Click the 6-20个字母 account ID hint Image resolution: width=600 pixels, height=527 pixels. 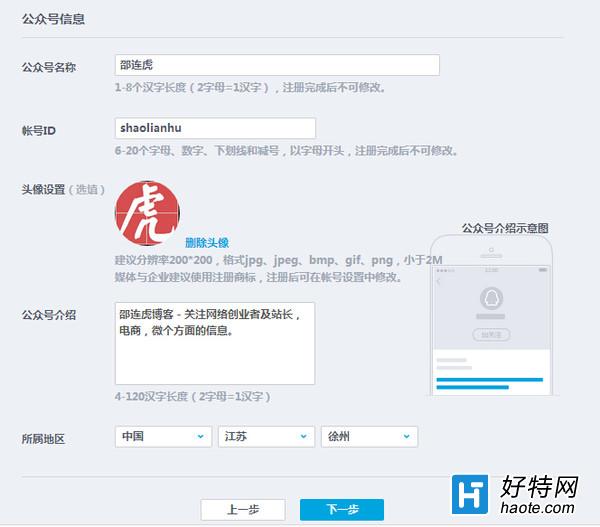286,151
